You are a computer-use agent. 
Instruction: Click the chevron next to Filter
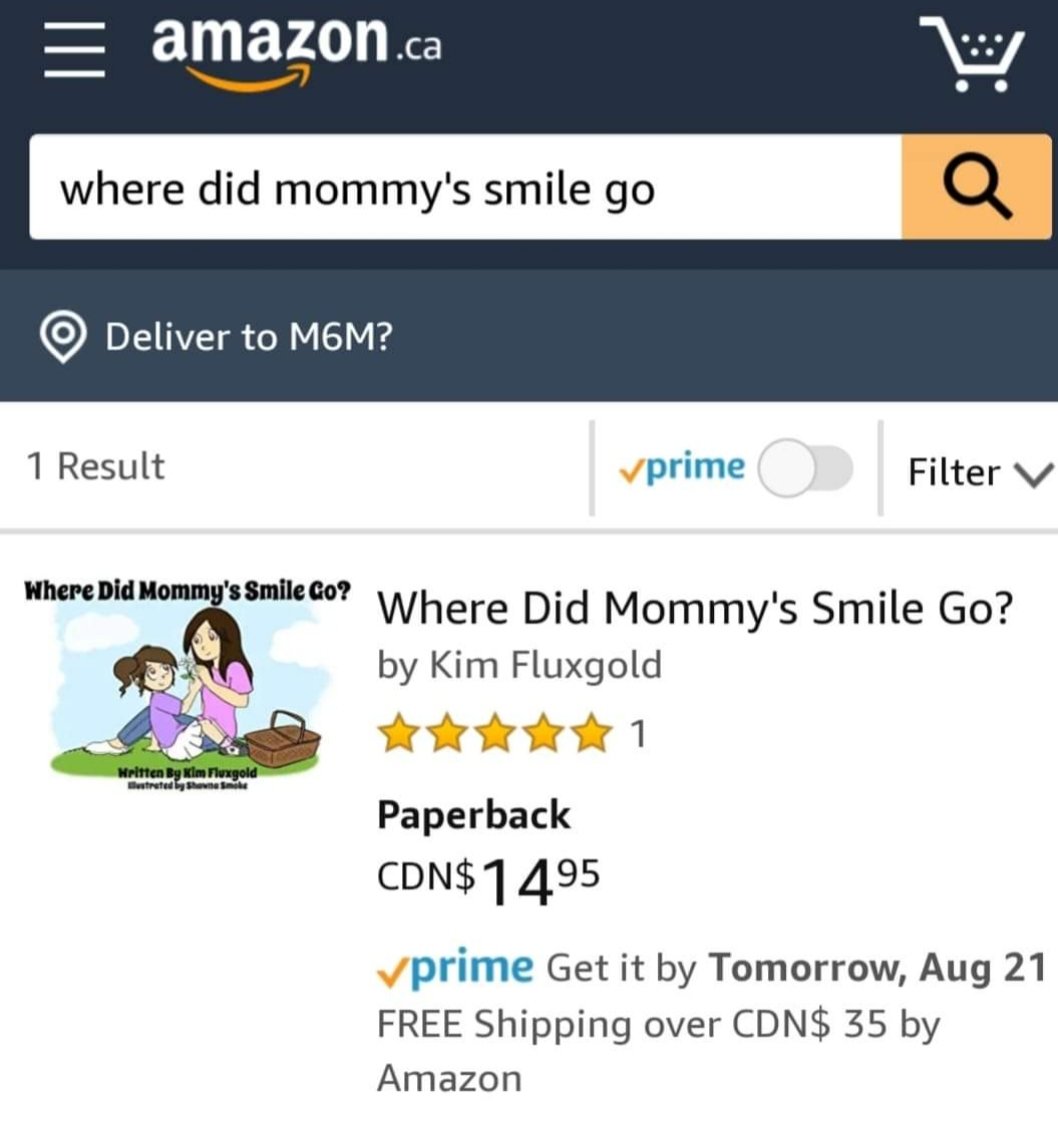(1033, 472)
